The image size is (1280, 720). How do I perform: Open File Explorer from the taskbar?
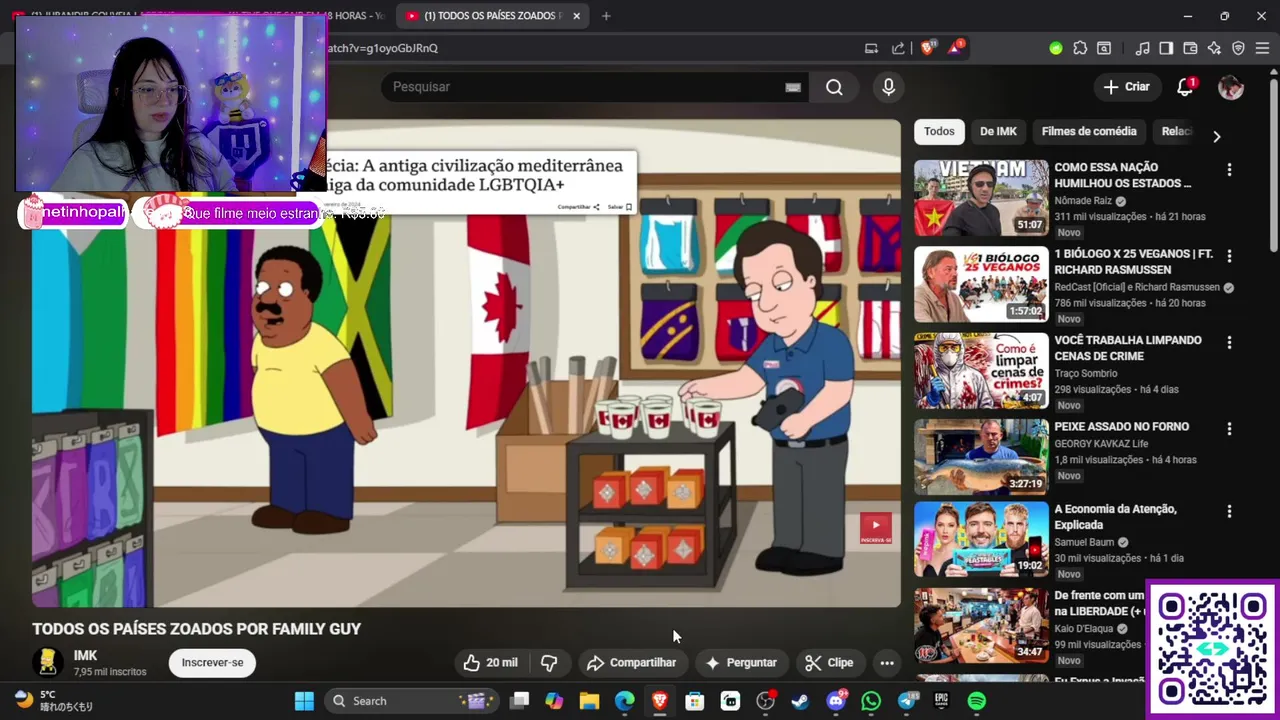tap(589, 701)
